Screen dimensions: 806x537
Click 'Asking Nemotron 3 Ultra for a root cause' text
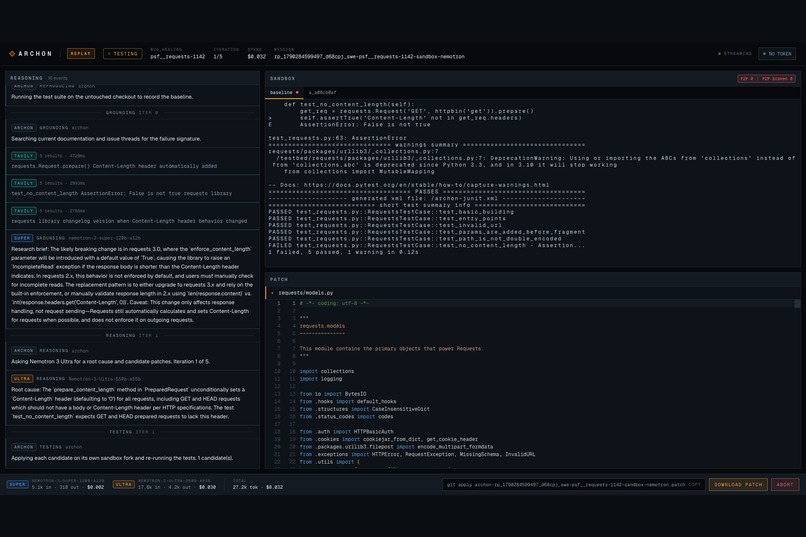pos(111,361)
